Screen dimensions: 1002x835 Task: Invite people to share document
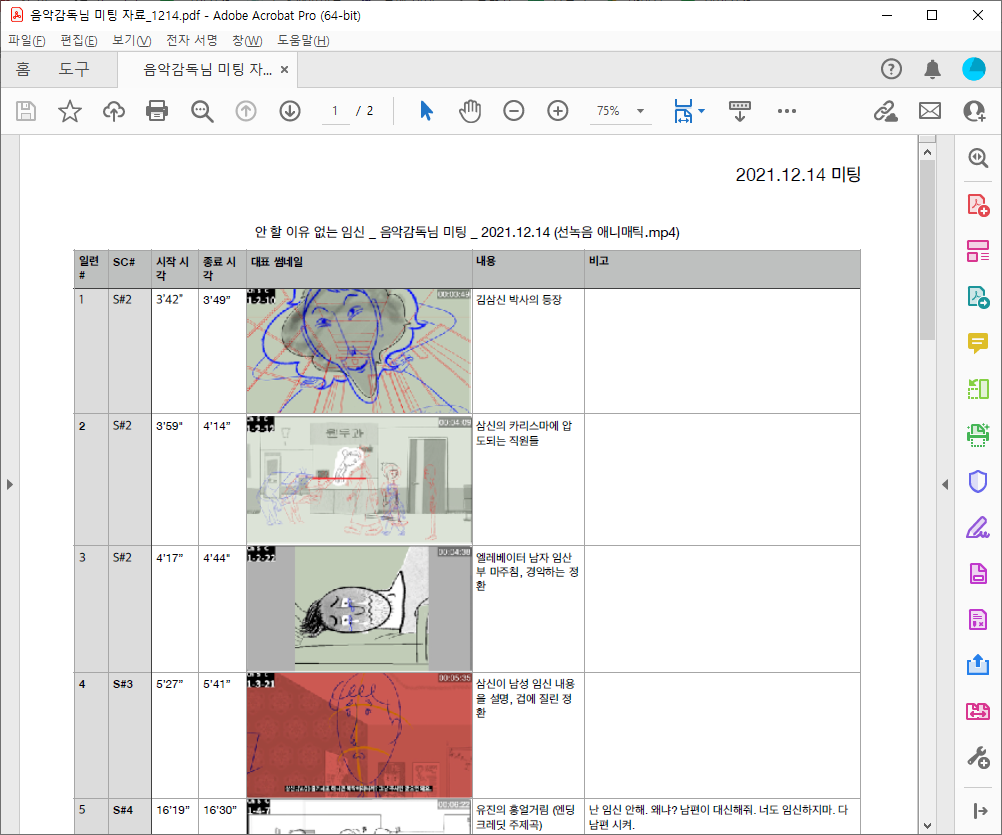coord(975,111)
